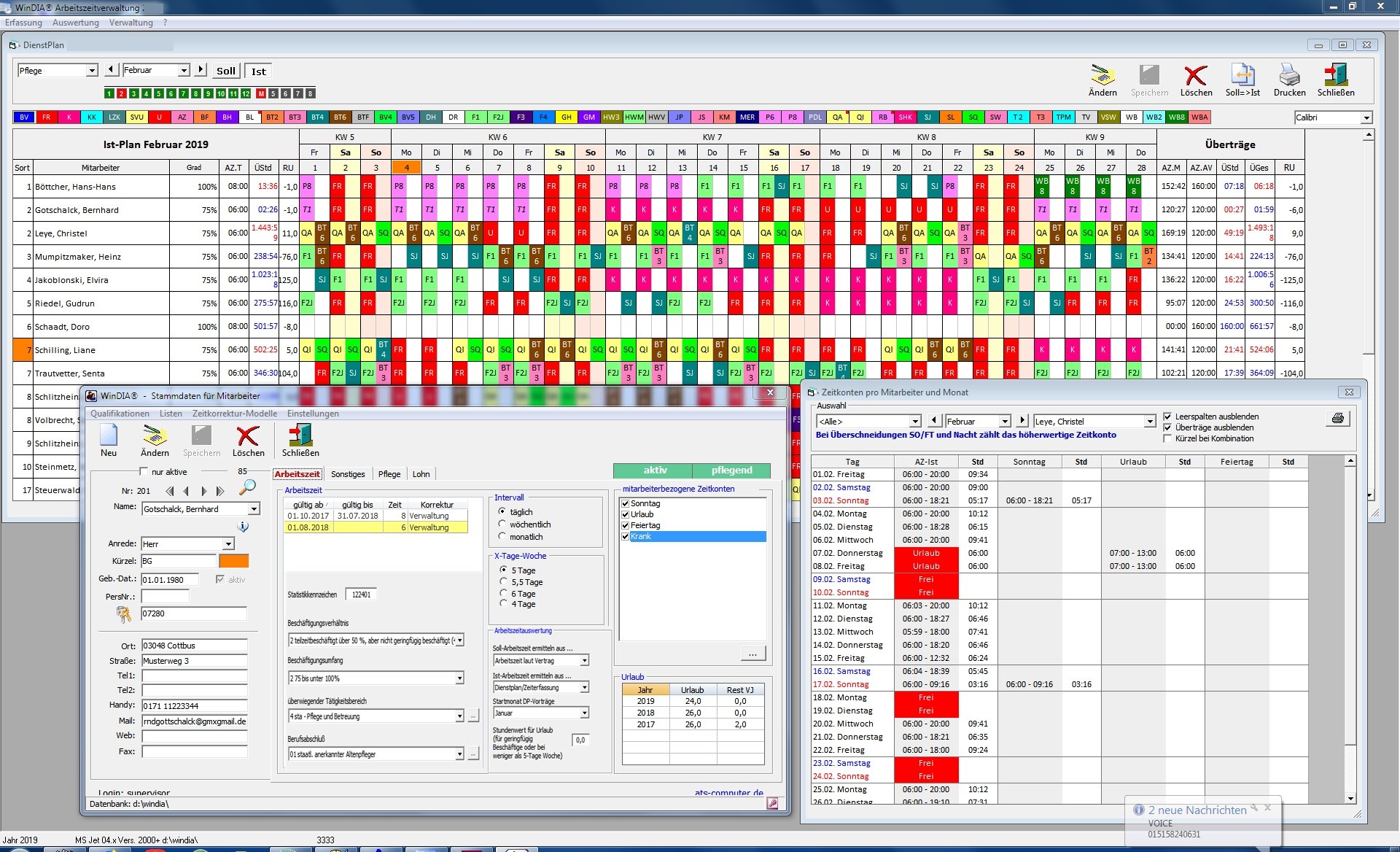Click the Ändern icon in DienstPlan toolbar
The image size is (1400, 852).
coord(1102,75)
